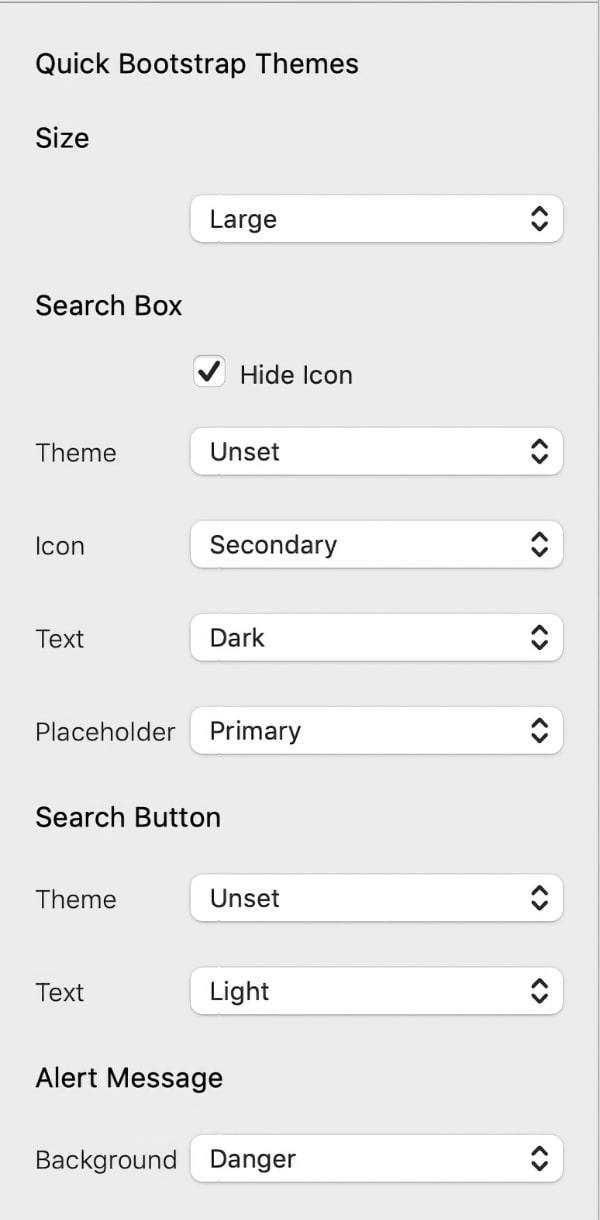Expand the Icon dropdown set to Secondary

[x=376, y=545]
